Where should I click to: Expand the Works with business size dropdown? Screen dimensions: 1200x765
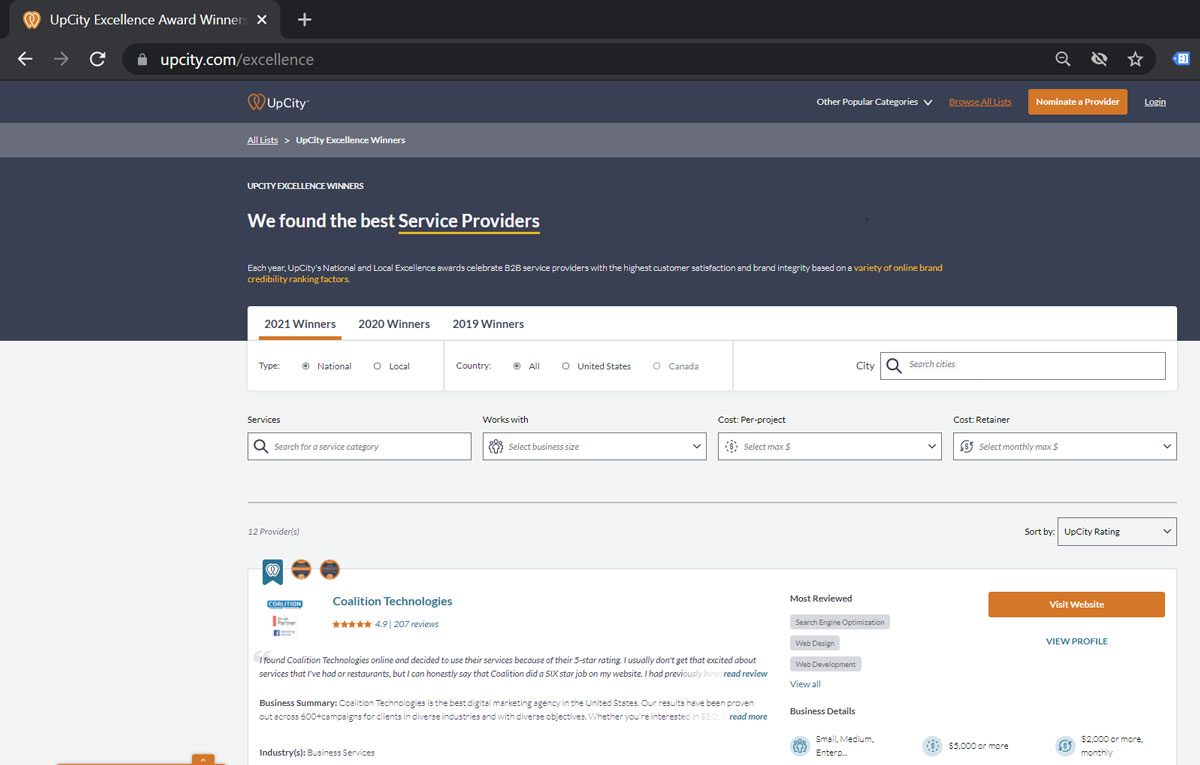point(595,447)
